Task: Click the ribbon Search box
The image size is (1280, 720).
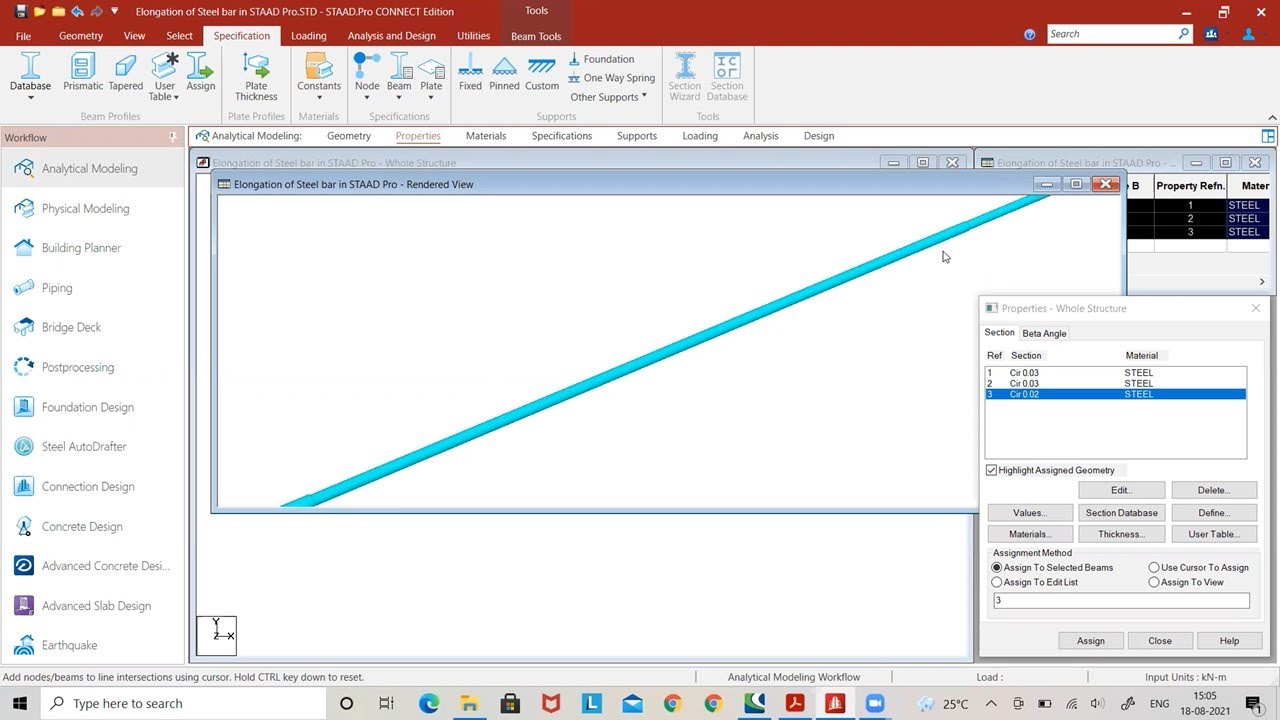Action: (1119, 34)
